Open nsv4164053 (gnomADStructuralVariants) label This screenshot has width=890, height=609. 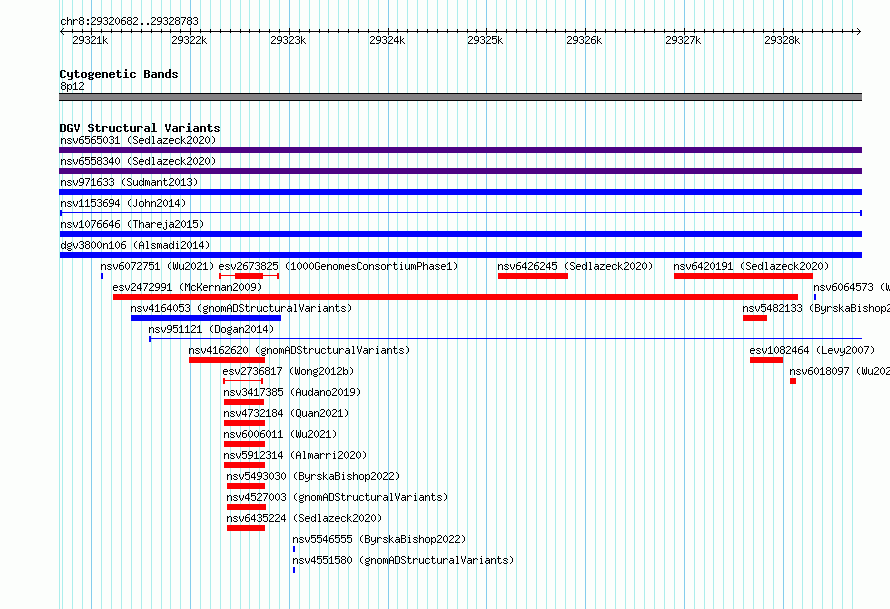pos(241,308)
